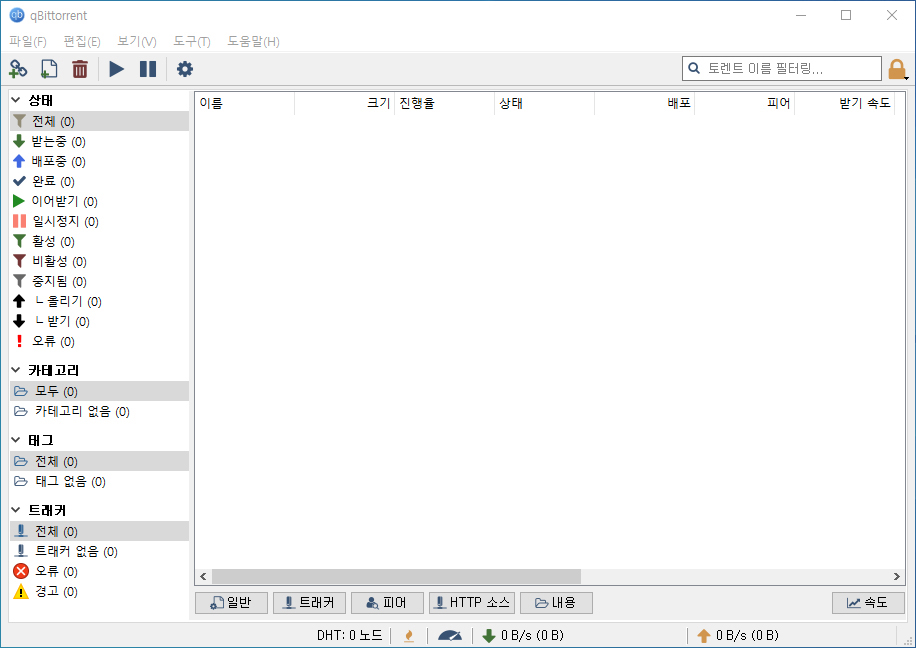
Task: Click the resume play toolbar icon
Action: click(x=117, y=69)
